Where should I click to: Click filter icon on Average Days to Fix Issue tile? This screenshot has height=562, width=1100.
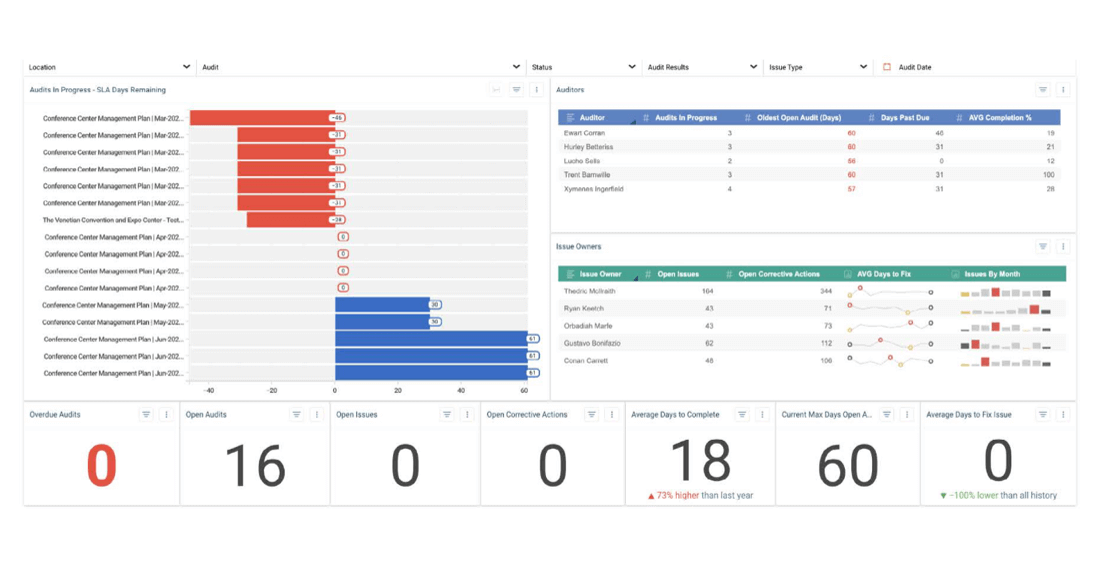click(1042, 414)
